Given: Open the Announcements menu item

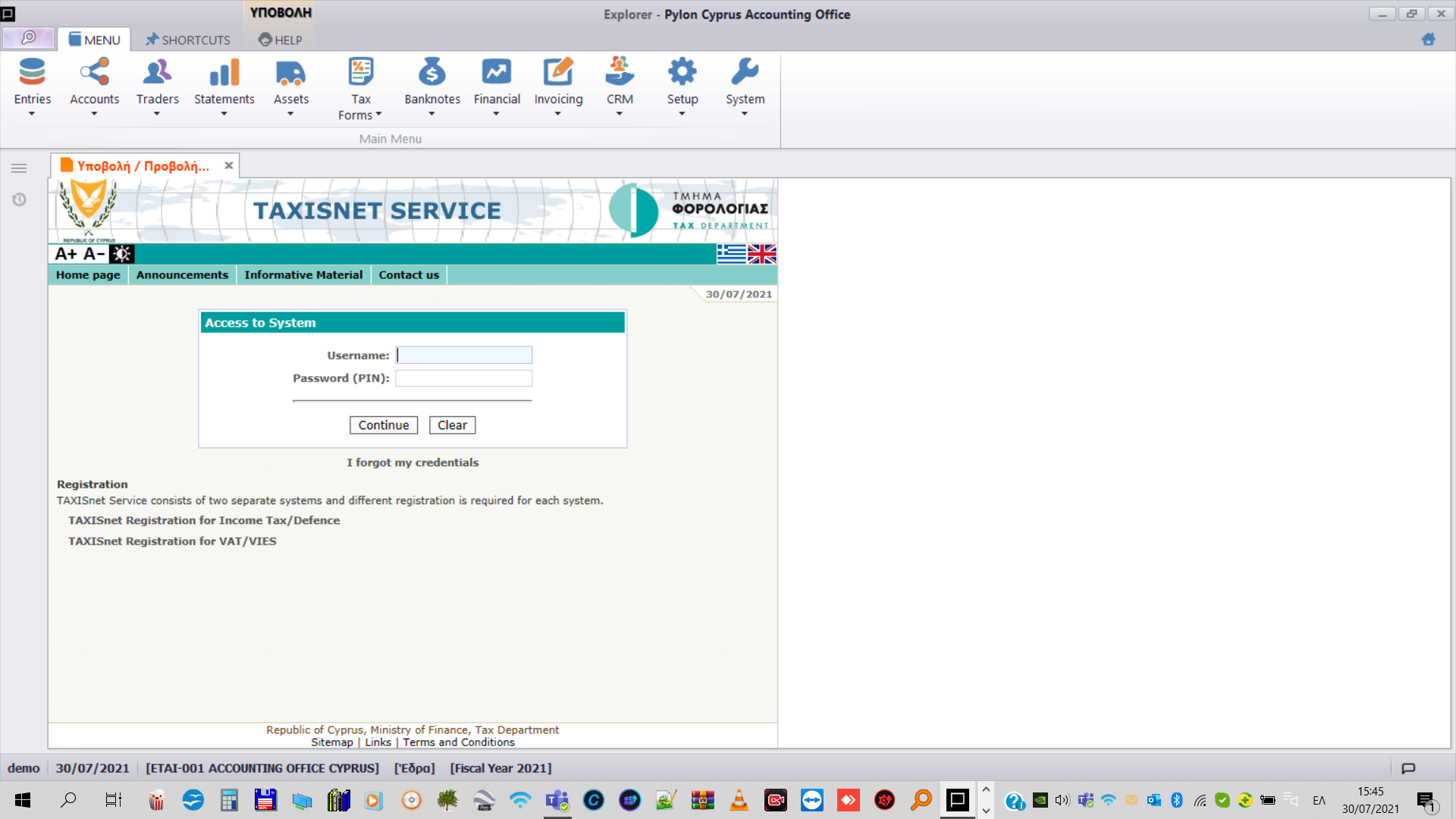Looking at the screenshot, I should [182, 275].
